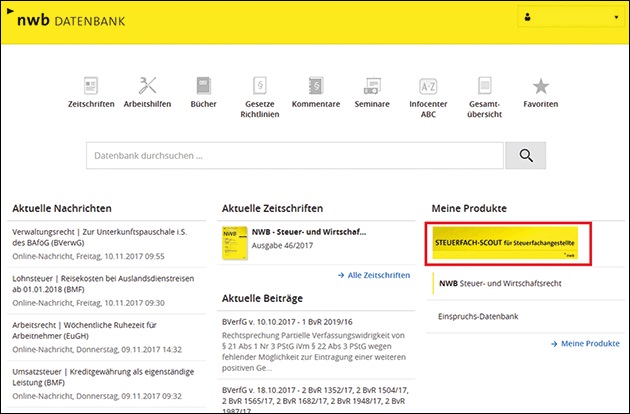Open the STEUERFACH-SCOUT product banner
Screen dimensions: 630x414
(x=509, y=244)
